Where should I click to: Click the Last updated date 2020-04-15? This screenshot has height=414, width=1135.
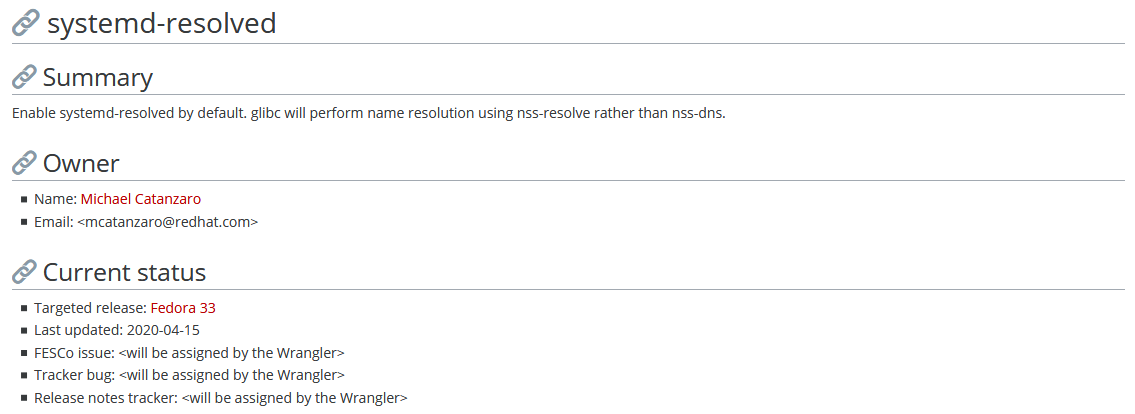click(x=163, y=330)
